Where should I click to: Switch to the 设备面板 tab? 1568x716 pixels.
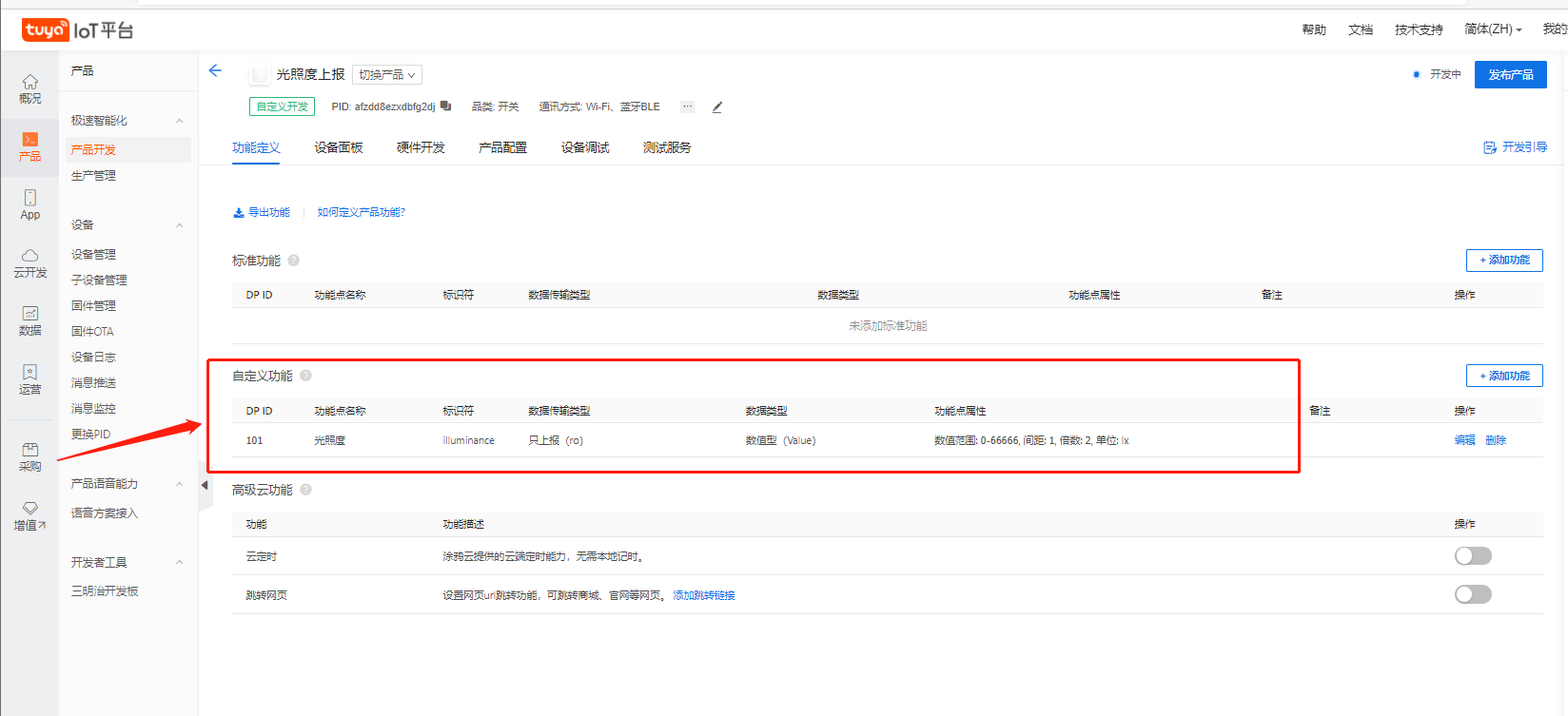(x=339, y=147)
